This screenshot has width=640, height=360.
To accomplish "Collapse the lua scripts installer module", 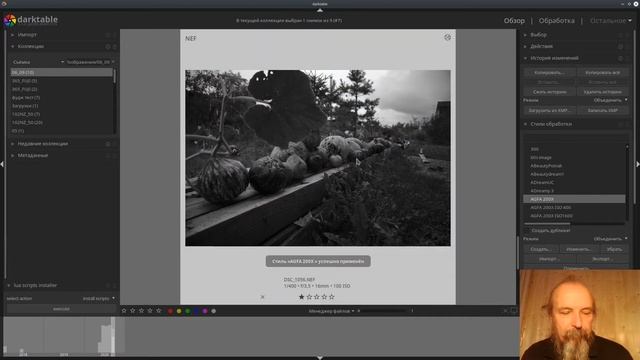I will (9, 285).
